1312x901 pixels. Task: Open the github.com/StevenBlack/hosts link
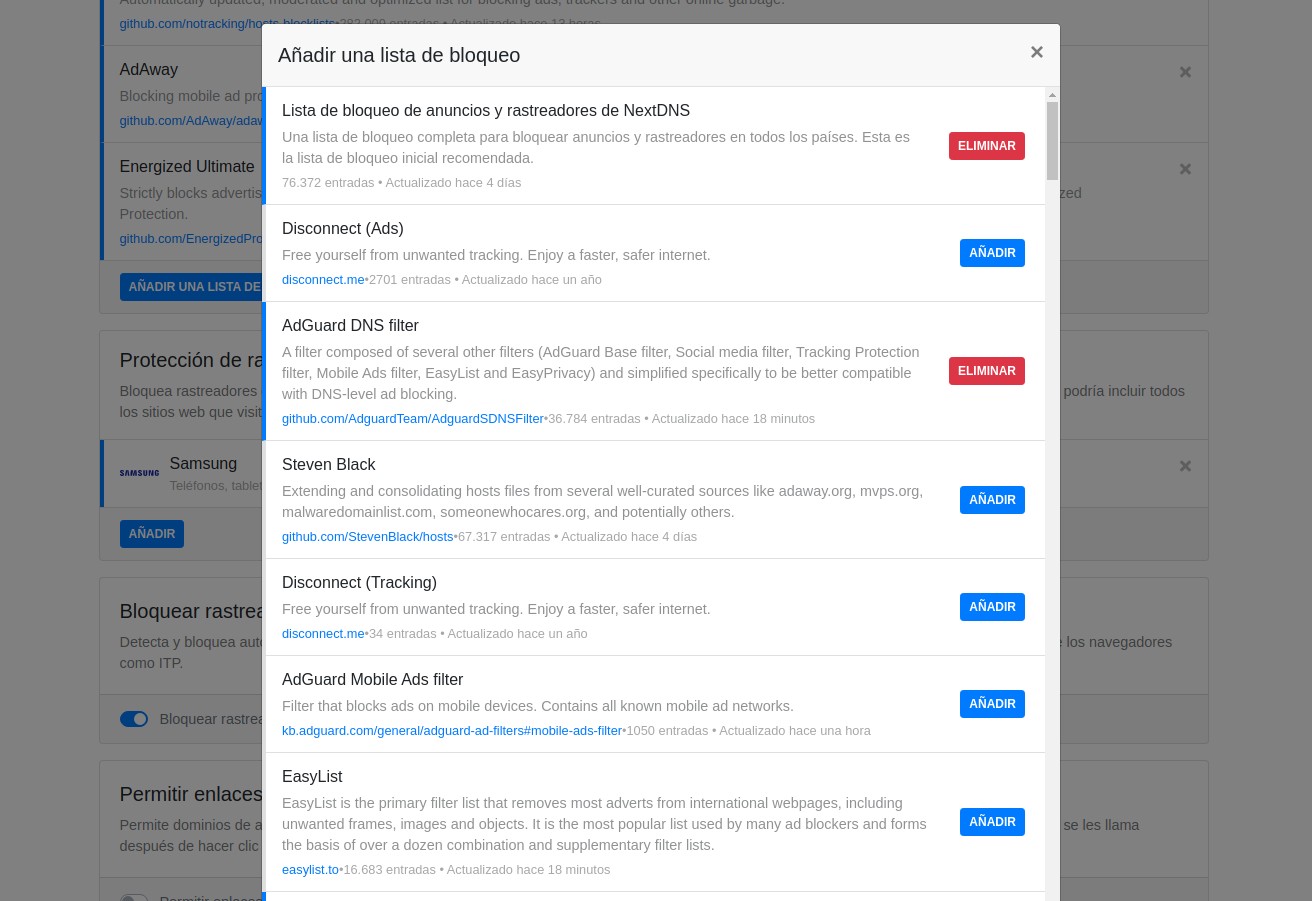(x=367, y=537)
